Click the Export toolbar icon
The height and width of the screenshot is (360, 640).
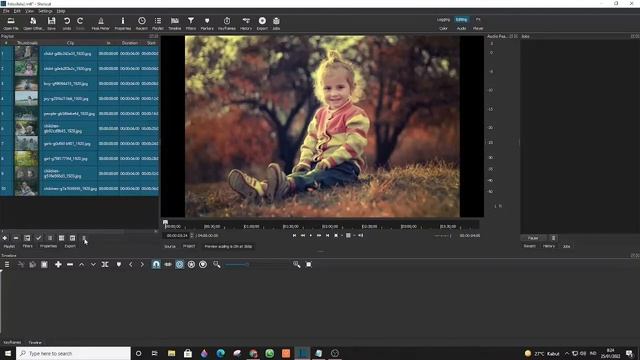click(262, 23)
